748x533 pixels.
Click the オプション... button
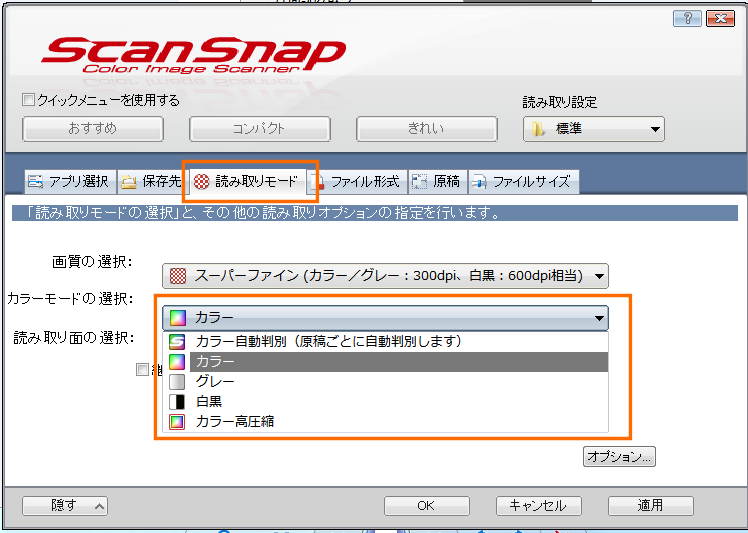(619, 456)
